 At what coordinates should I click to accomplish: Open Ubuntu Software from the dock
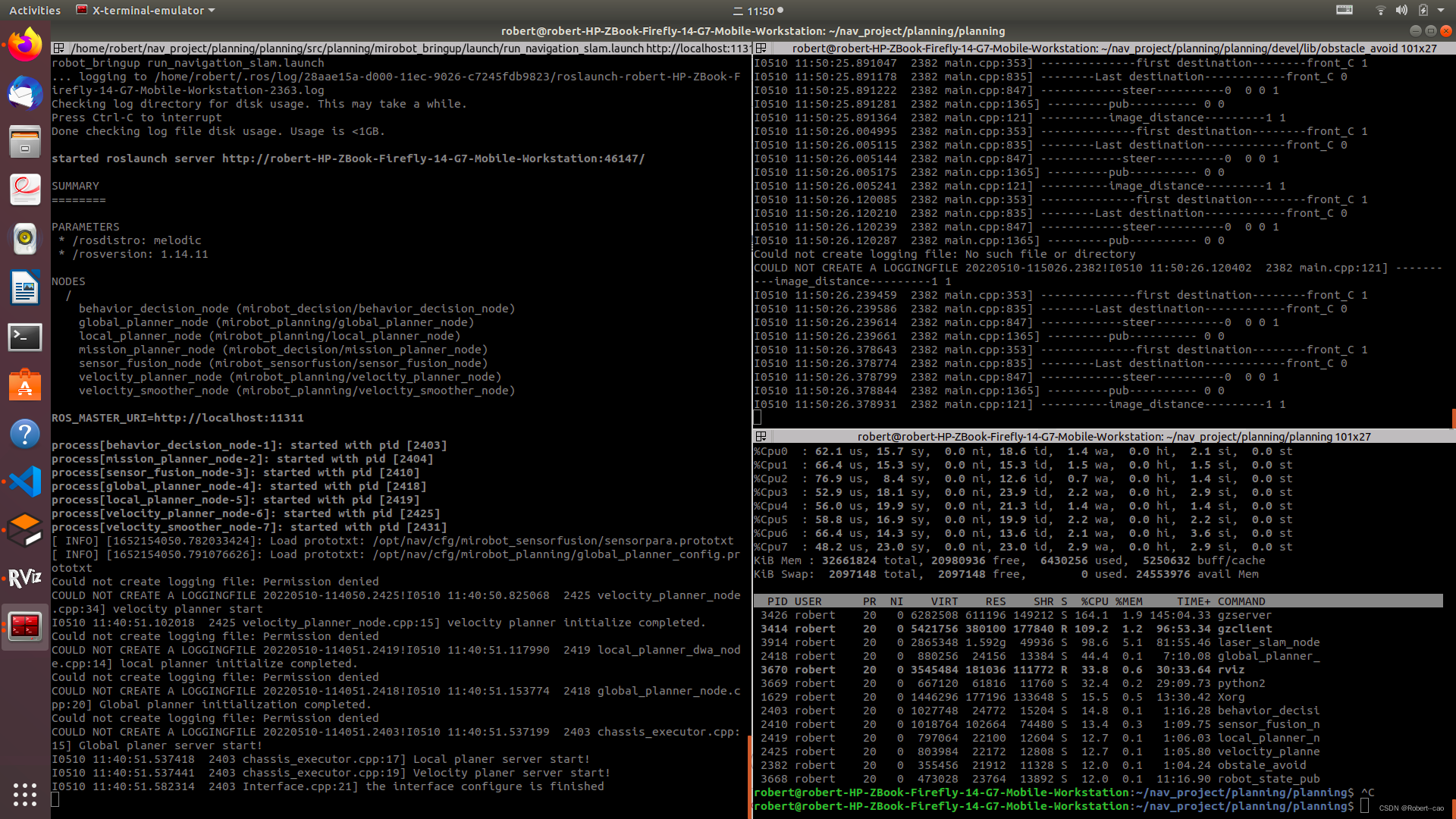tap(25, 385)
